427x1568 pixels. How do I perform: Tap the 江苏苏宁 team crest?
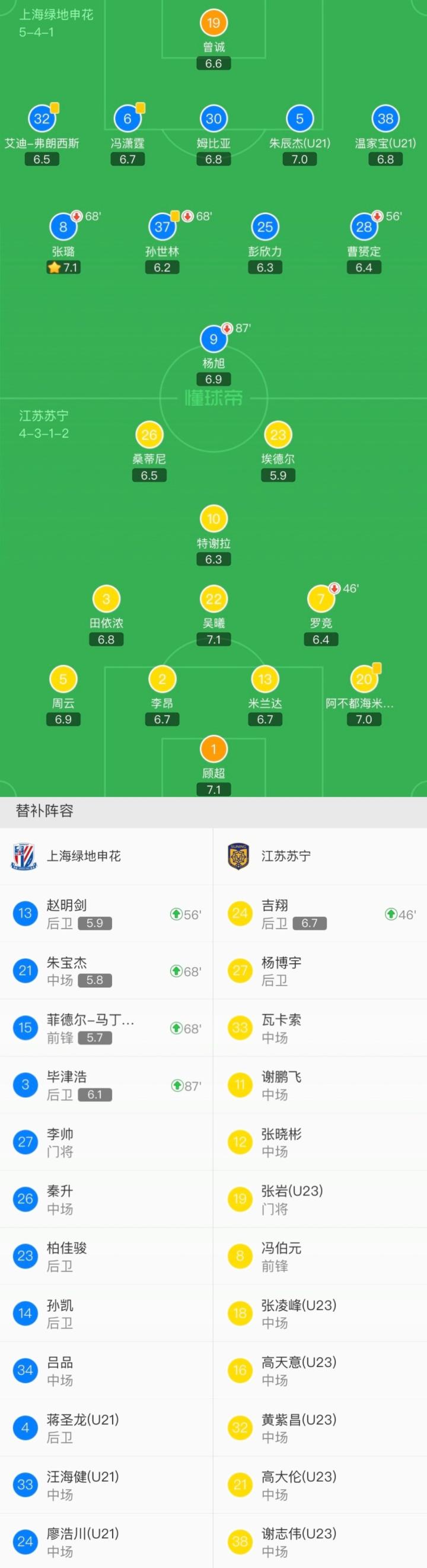click(x=240, y=856)
